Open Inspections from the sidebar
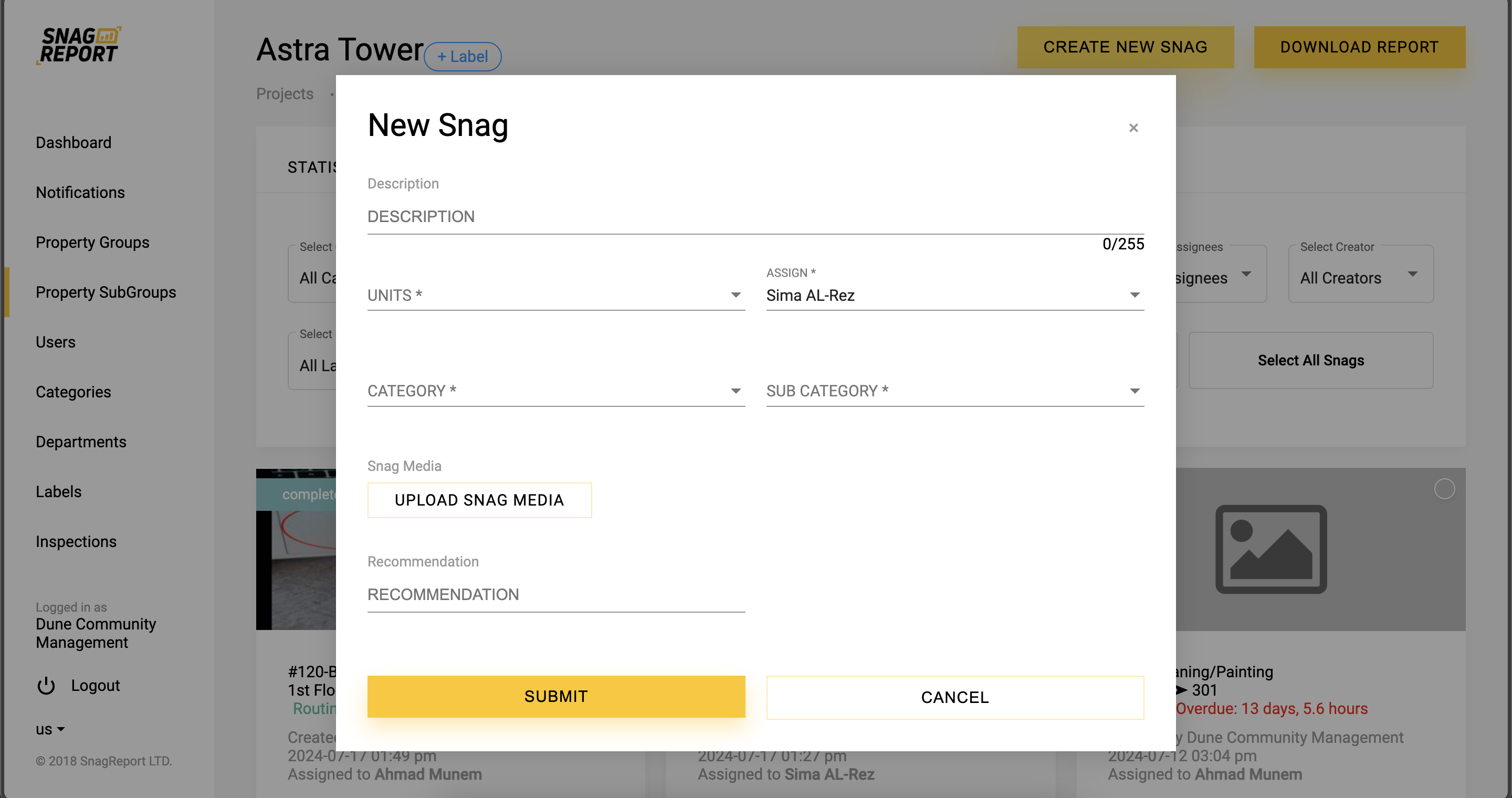The height and width of the screenshot is (798, 1512). (76, 542)
